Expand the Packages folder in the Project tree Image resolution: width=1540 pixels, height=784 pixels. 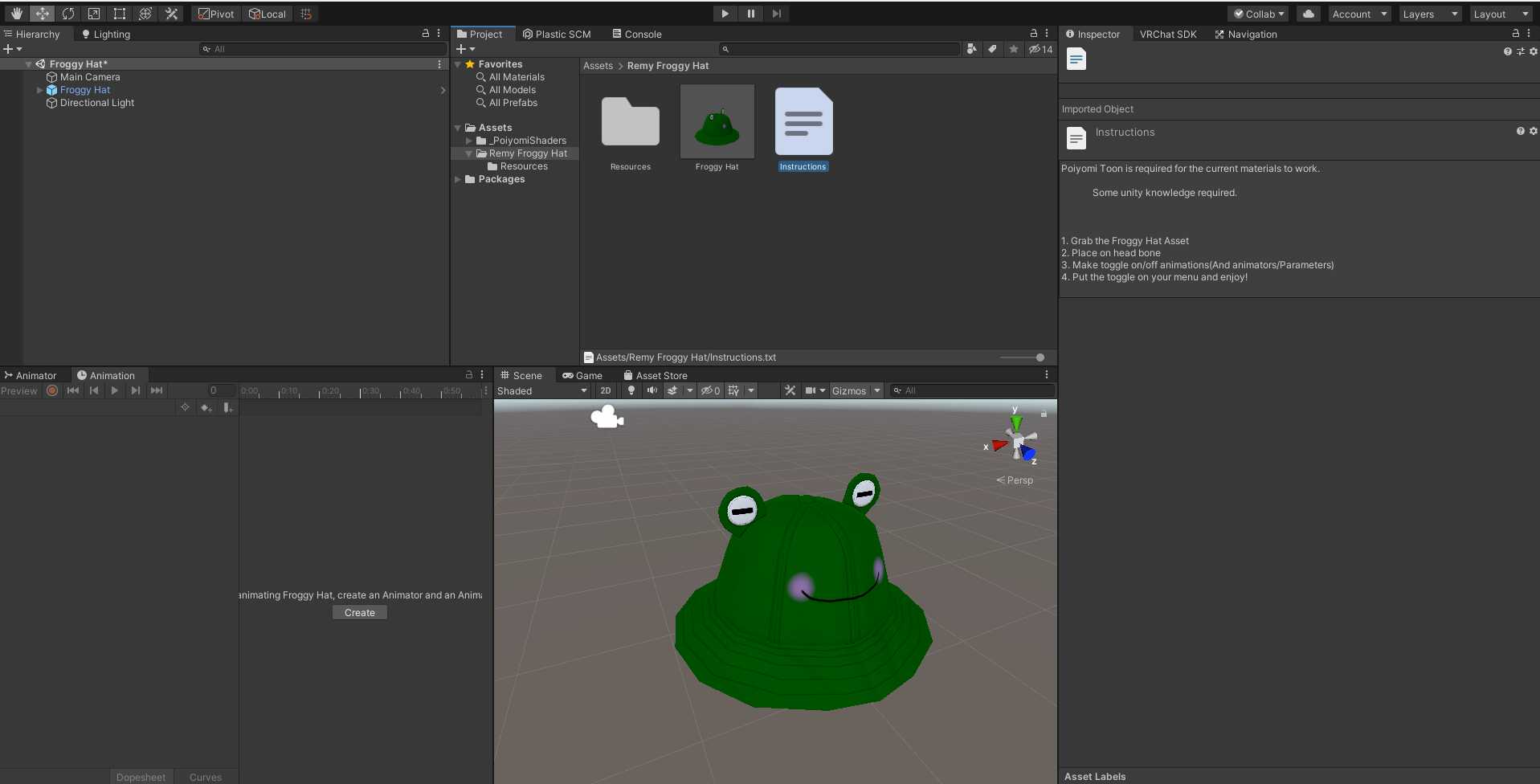pos(458,179)
